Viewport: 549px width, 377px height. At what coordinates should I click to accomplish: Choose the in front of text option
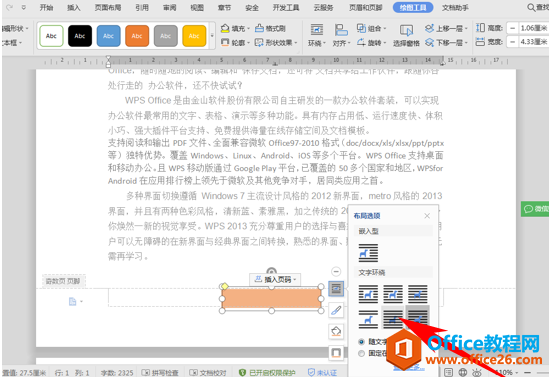[x=417, y=319]
